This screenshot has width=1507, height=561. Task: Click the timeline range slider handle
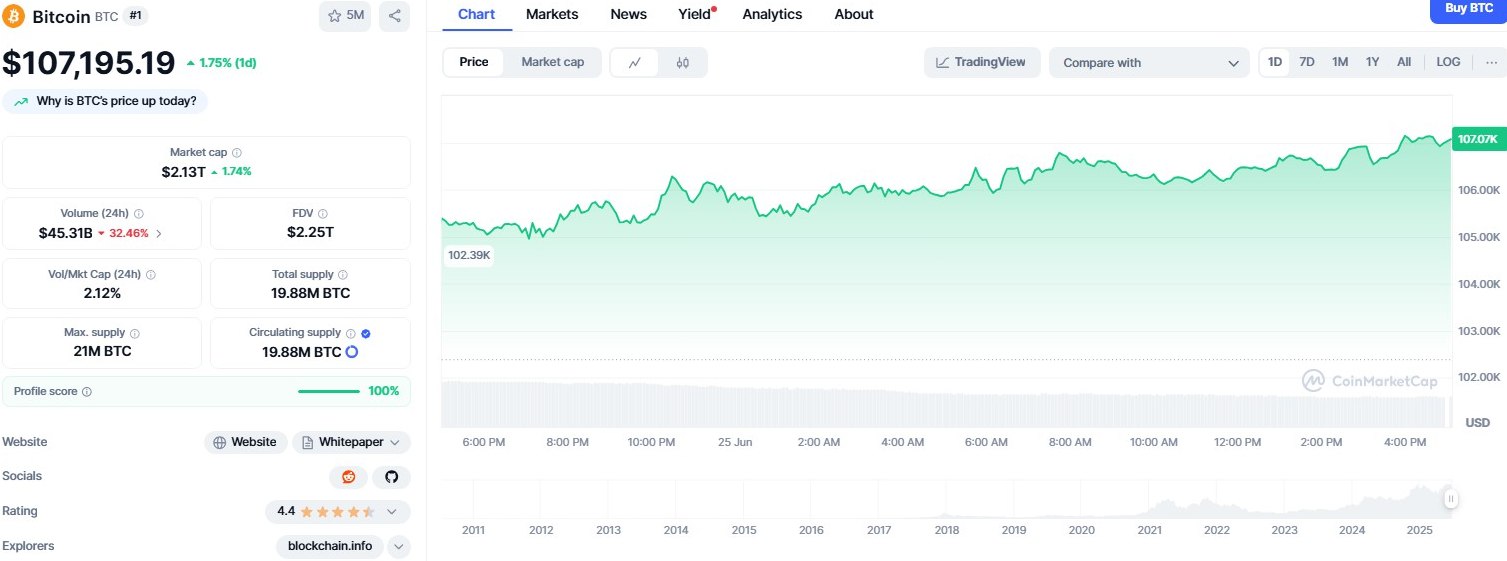[1451, 499]
